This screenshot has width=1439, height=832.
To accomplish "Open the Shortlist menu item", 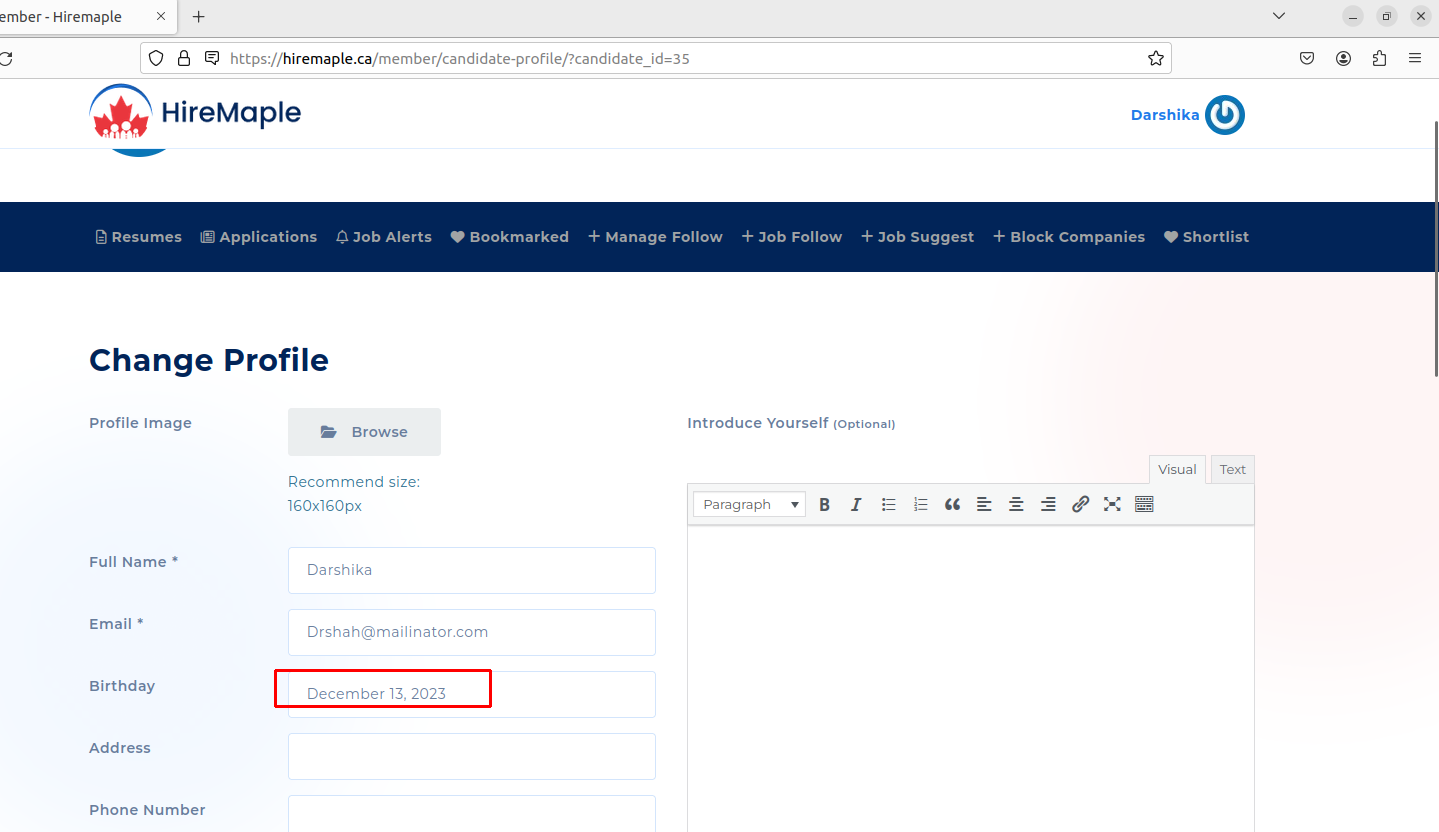I will pos(1207,237).
